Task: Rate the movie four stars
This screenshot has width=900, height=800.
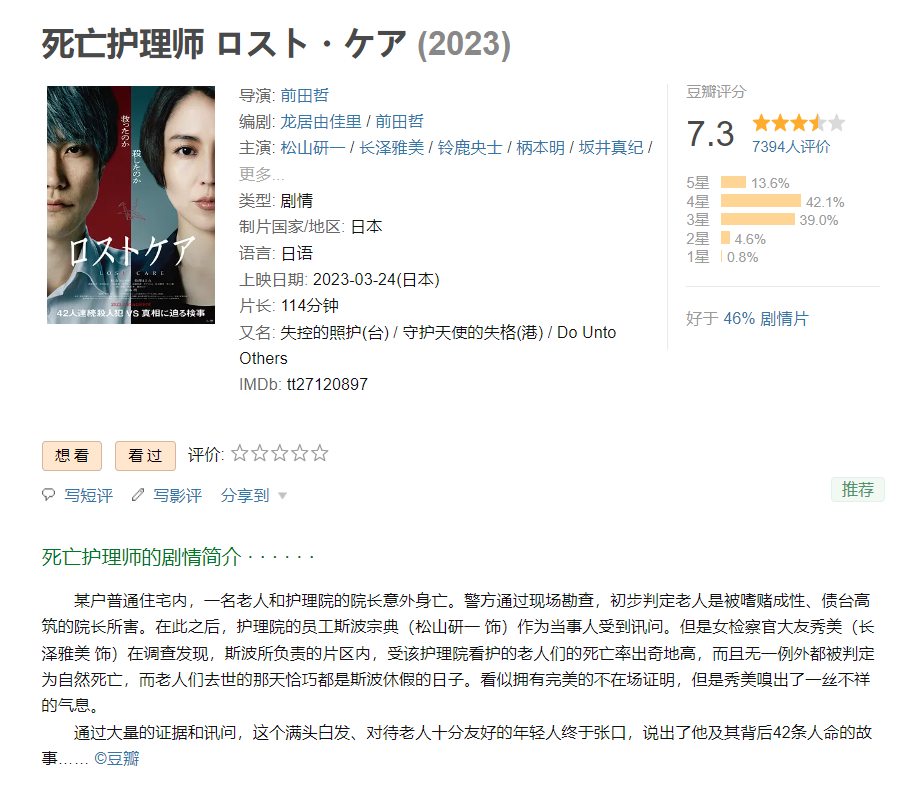Action: click(x=300, y=453)
